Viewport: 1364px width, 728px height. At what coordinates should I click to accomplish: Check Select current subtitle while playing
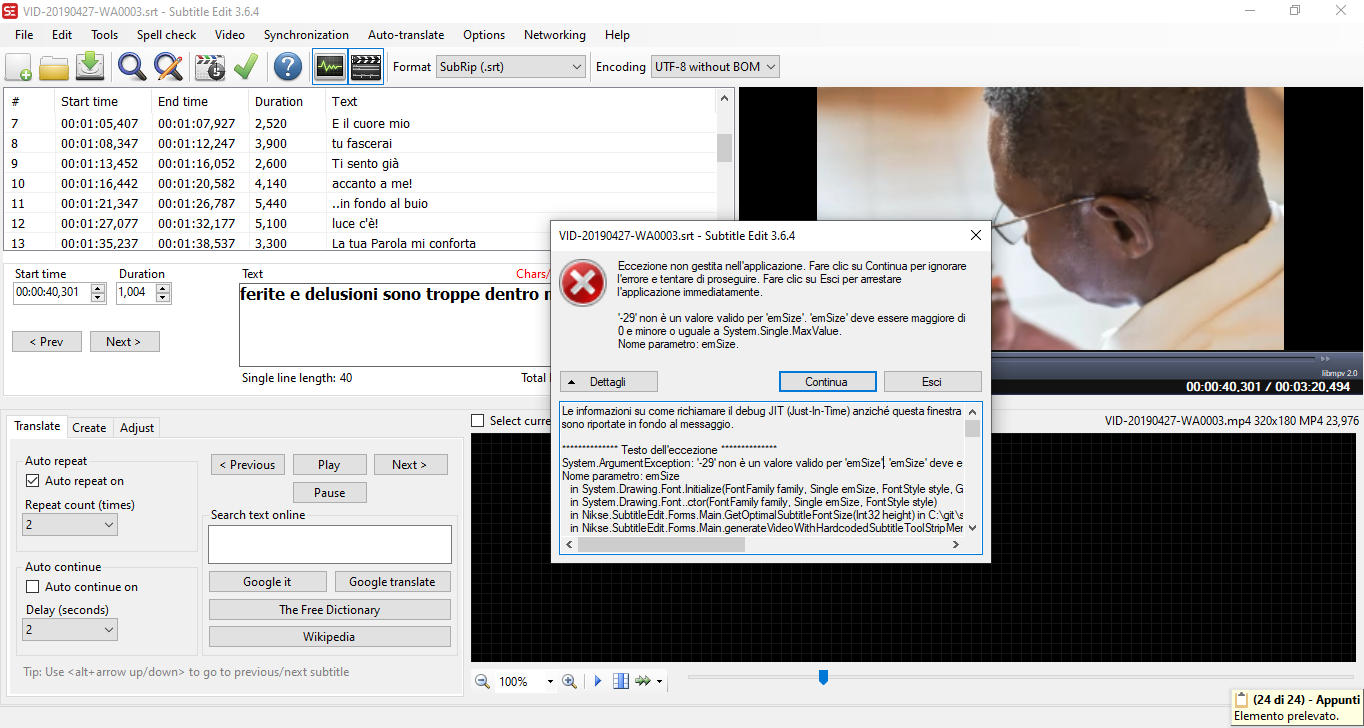click(477, 419)
